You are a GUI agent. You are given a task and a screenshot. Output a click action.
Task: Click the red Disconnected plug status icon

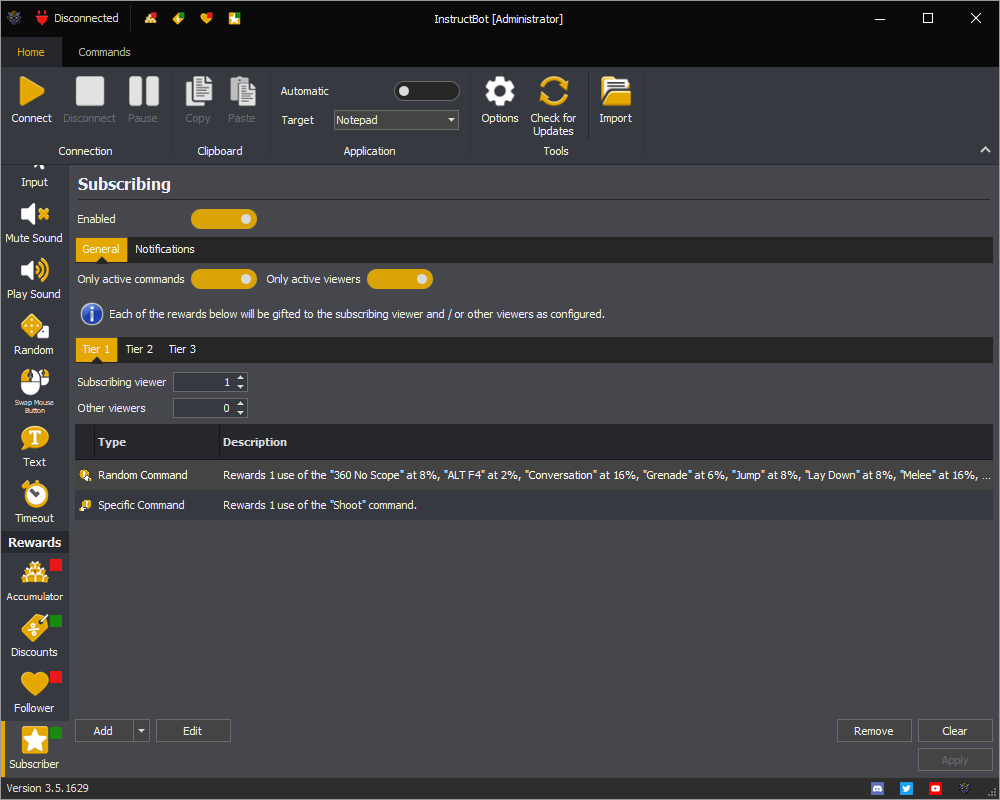(x=42, y=18)
